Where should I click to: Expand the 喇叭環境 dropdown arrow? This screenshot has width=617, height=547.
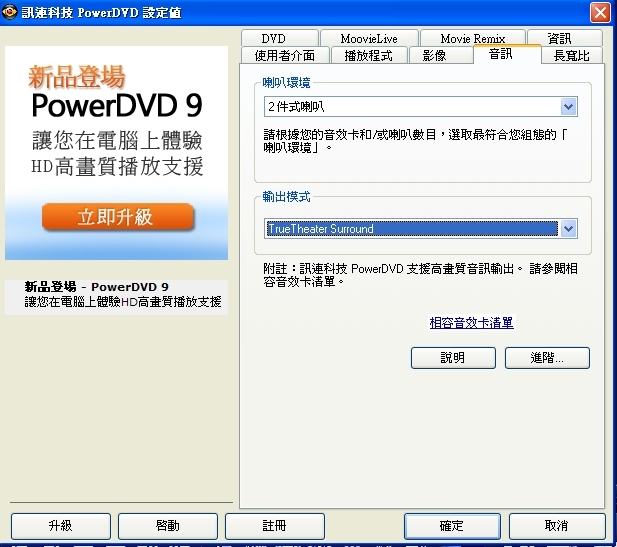(x=569, y=107)
